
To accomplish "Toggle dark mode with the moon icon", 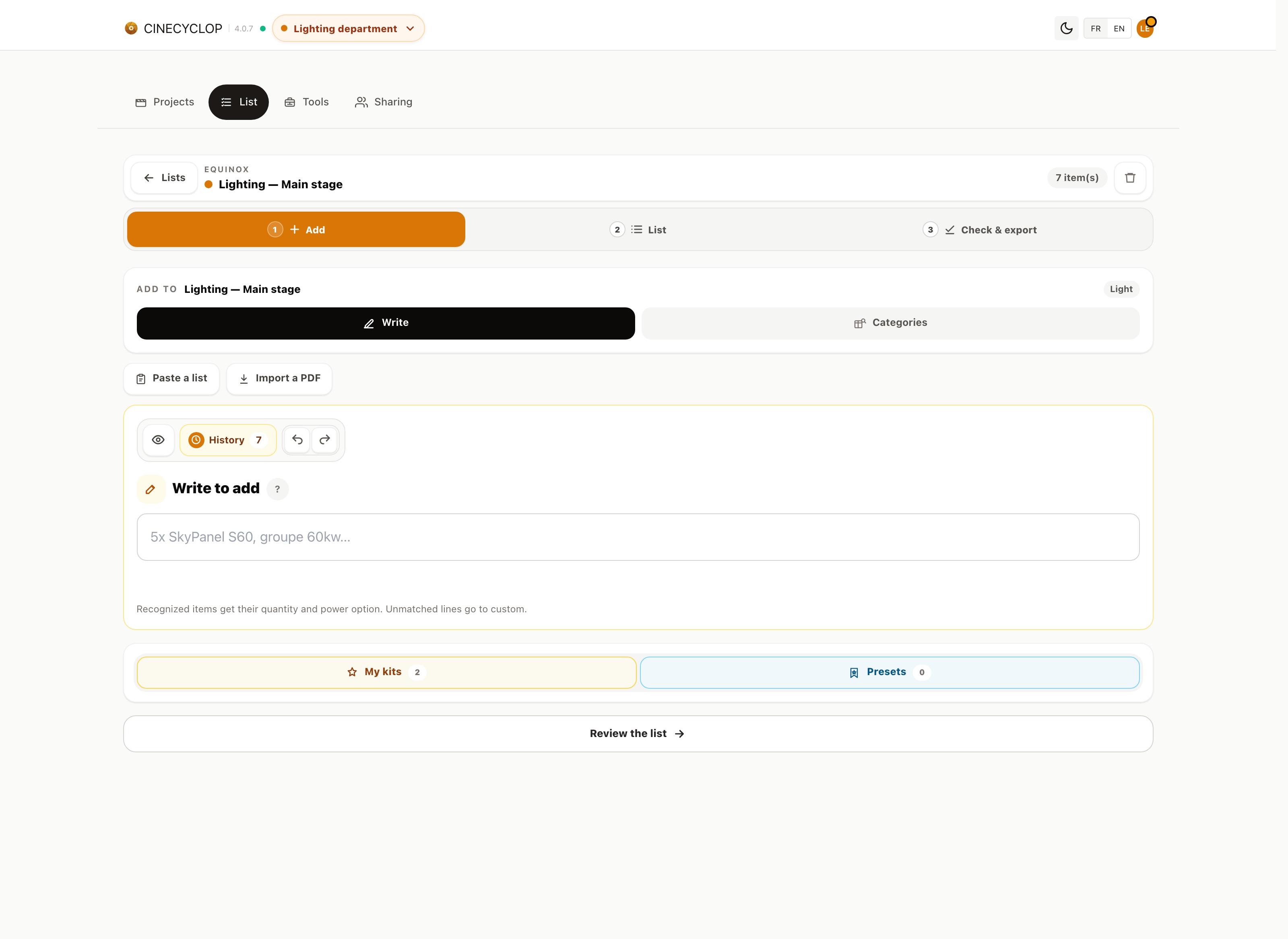I will pos(1066,29).
